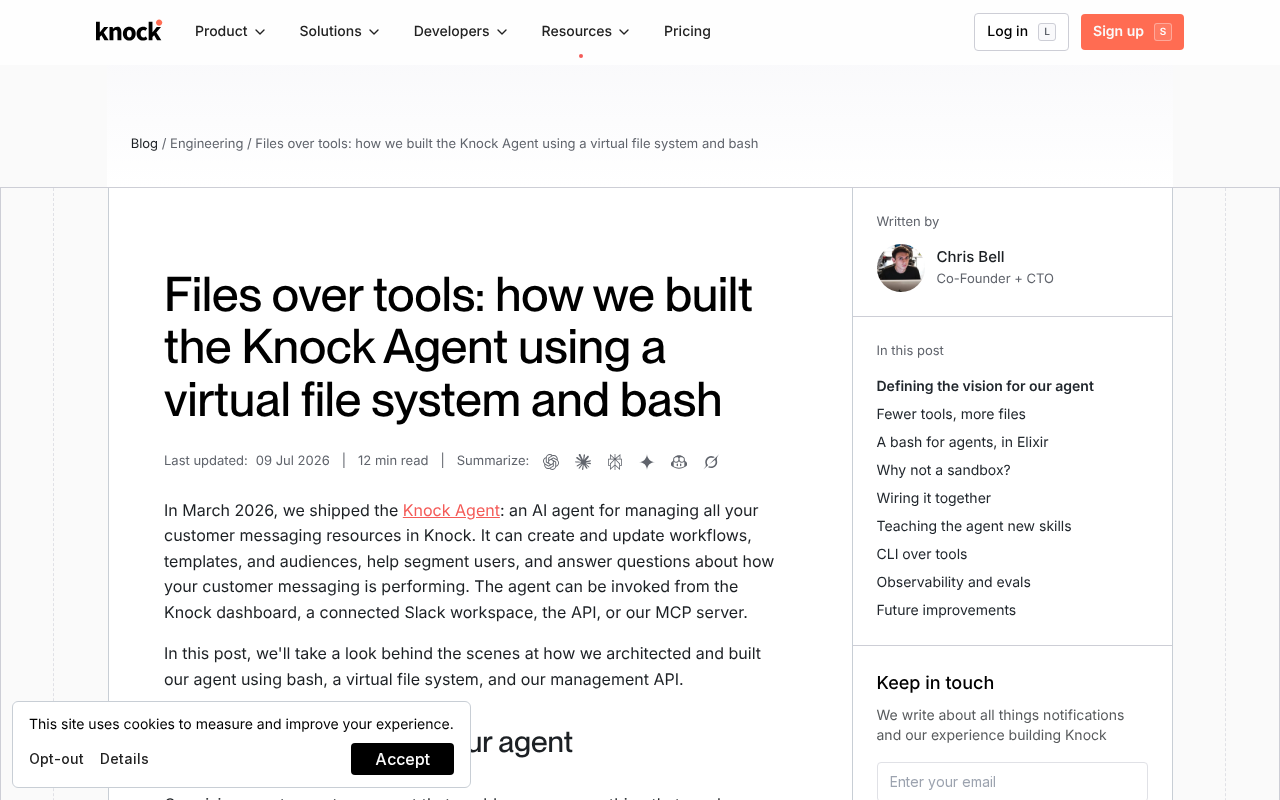View cookie Details
This screenshot has width=1280, height=800.
[124, 759]
